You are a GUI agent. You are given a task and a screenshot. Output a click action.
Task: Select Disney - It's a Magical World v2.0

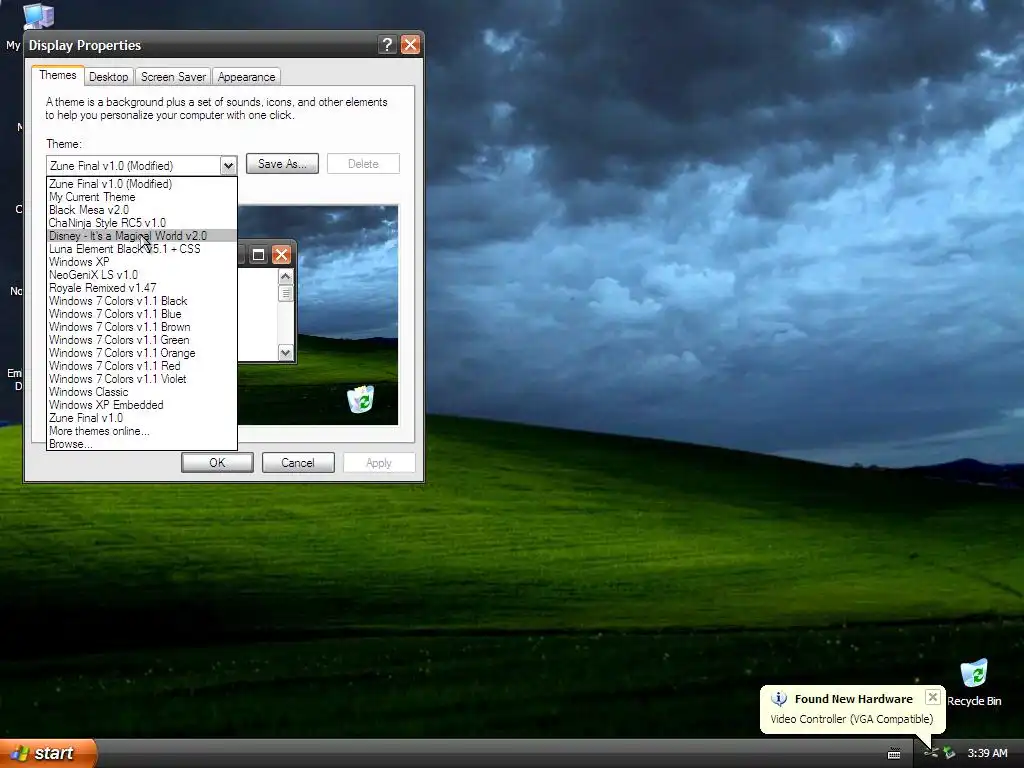point(142,236)
